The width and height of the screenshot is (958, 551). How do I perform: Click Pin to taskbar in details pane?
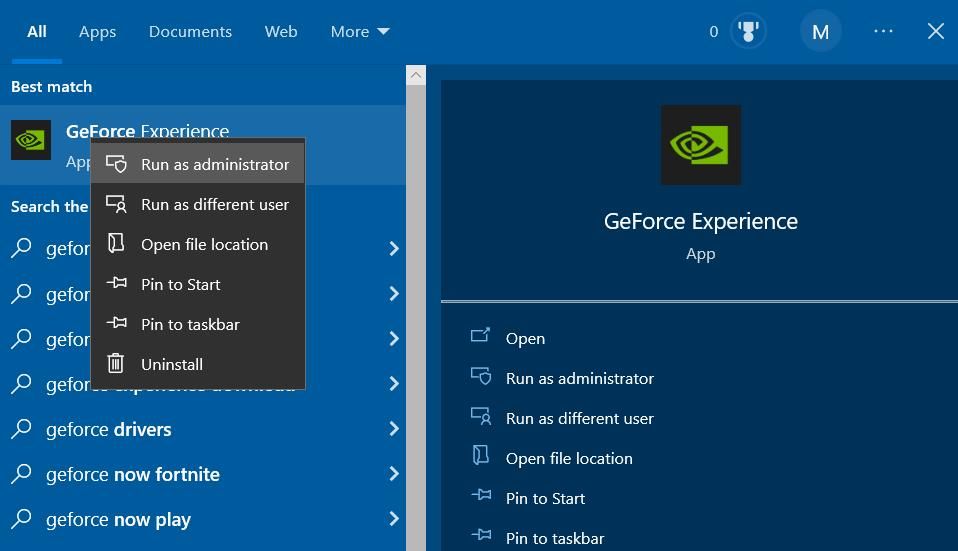point(555,538)
